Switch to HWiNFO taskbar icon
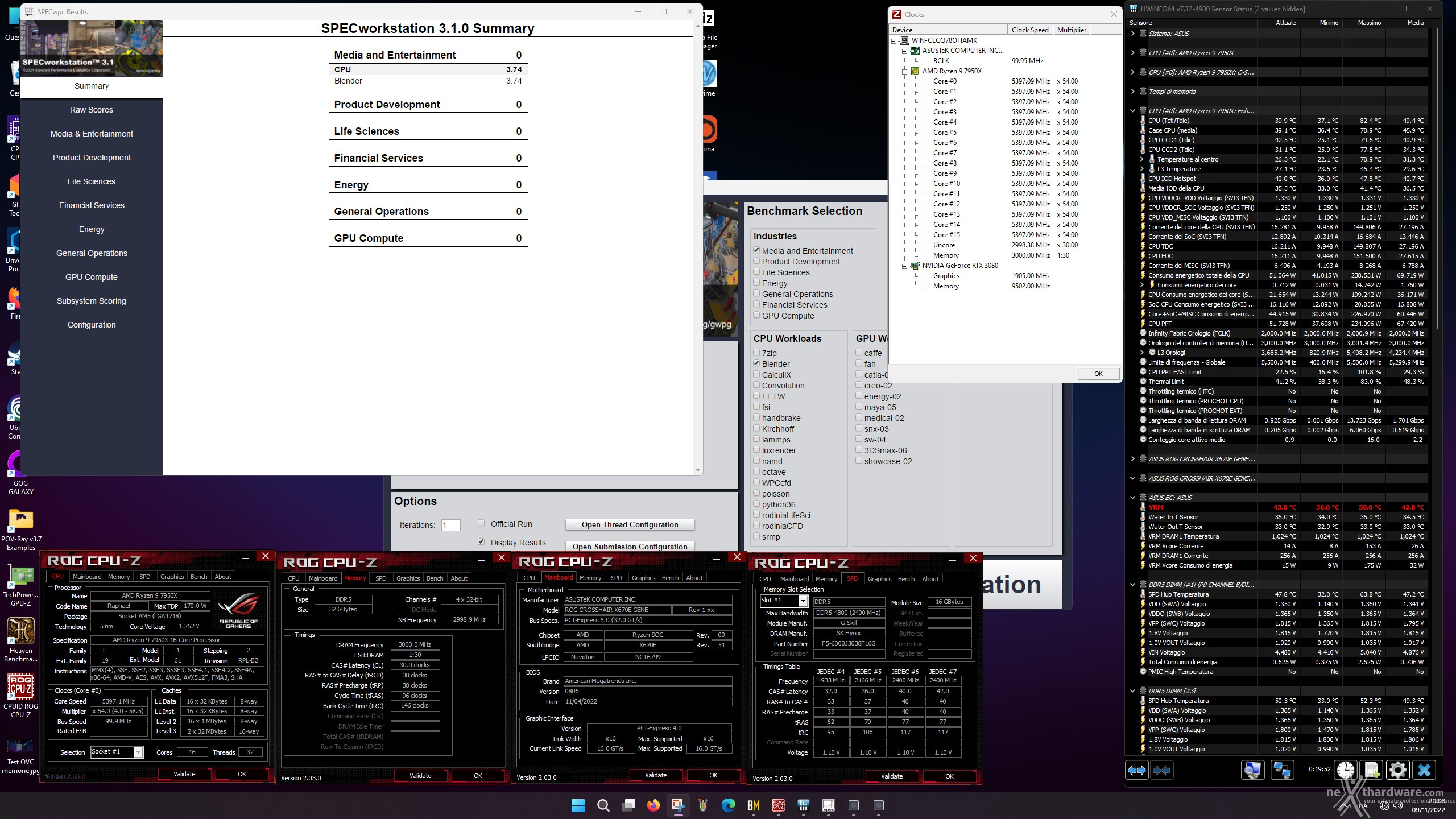 coord(803,805)
